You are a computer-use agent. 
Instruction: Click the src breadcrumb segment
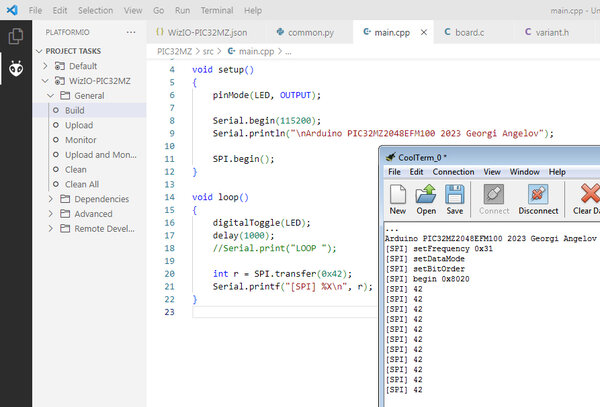208,51
